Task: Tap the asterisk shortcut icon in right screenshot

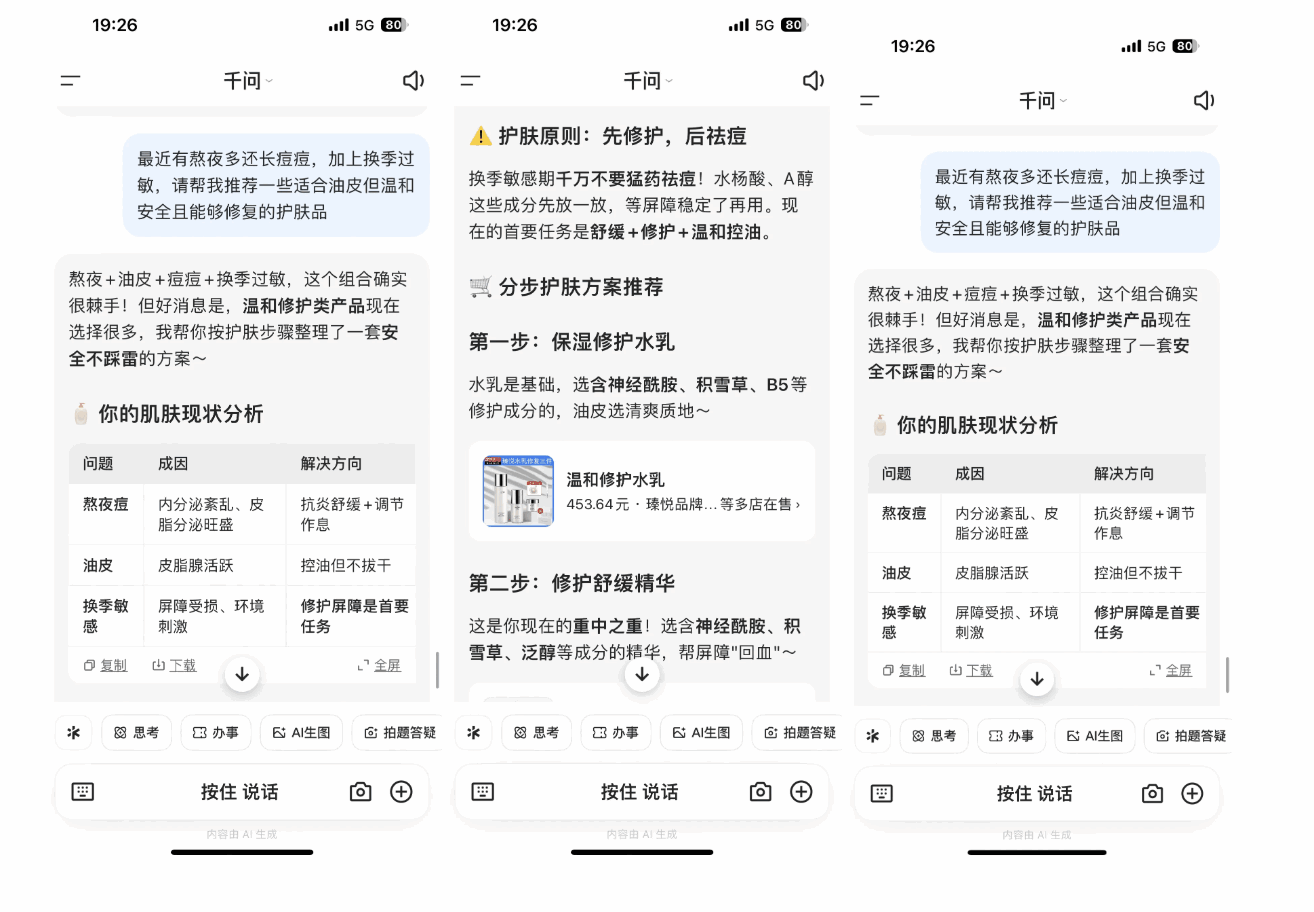Action: pos(872,736)
